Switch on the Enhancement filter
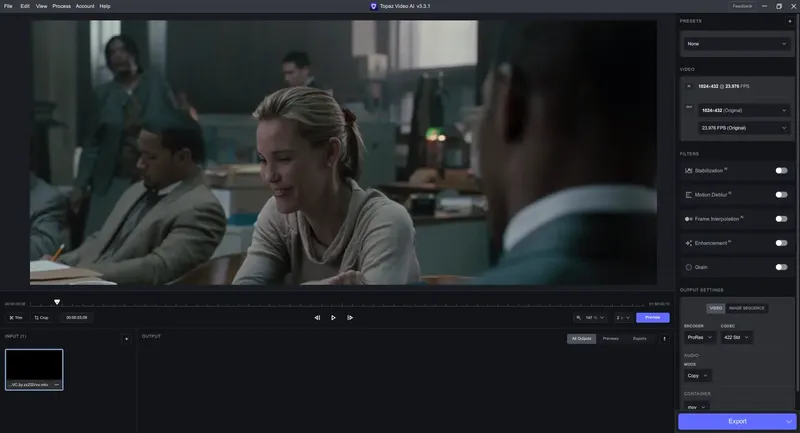Viewport: 800px width, 433px height. 781,243
